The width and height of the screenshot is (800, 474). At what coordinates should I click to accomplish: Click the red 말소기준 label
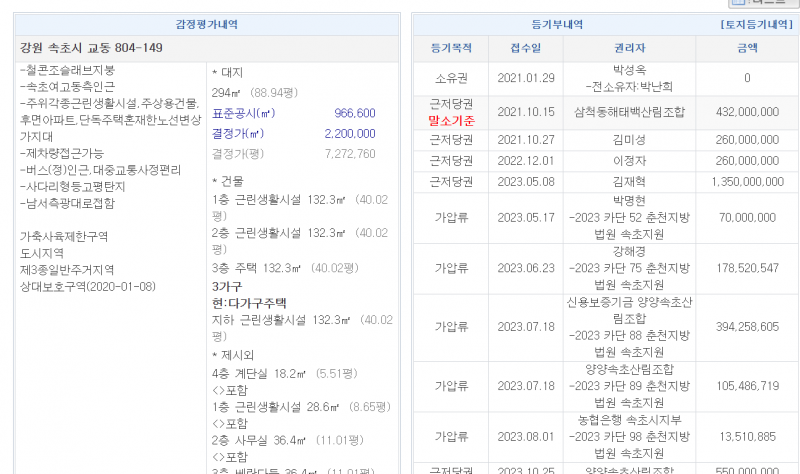point(444,120)
